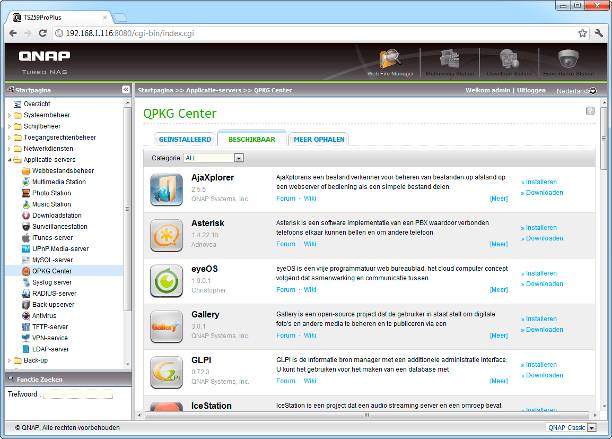Viewport: 612px width, 439px height.
Task: Bookmark this page with the star icon
Action: coord(582,33)
